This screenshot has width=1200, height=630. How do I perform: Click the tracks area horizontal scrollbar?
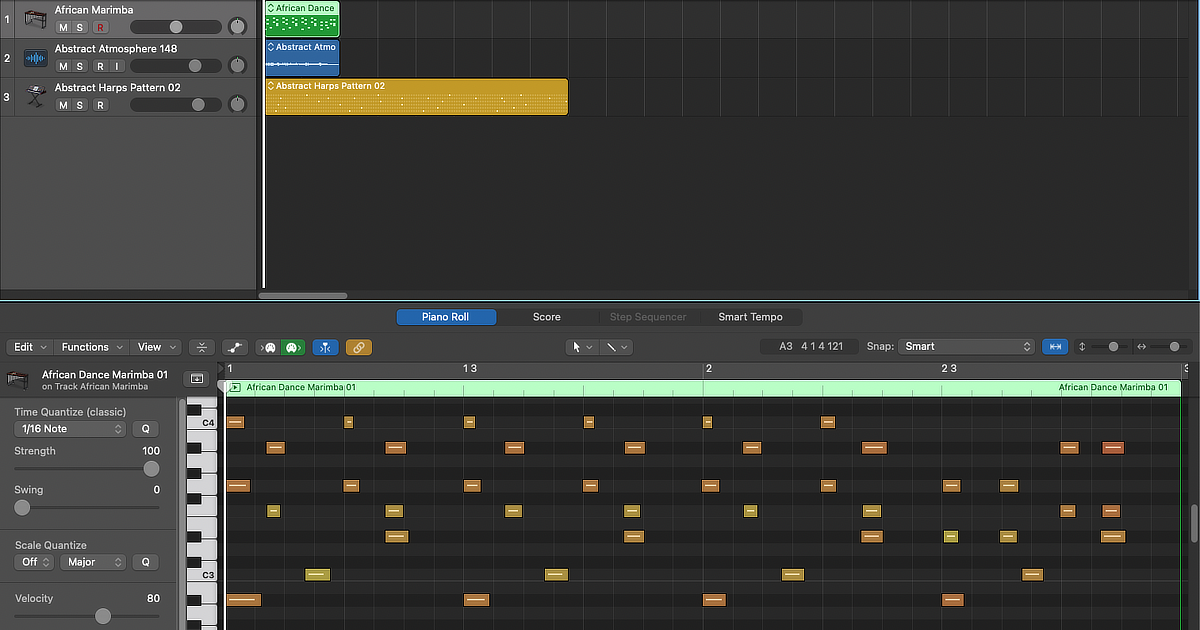pos(303,296)
